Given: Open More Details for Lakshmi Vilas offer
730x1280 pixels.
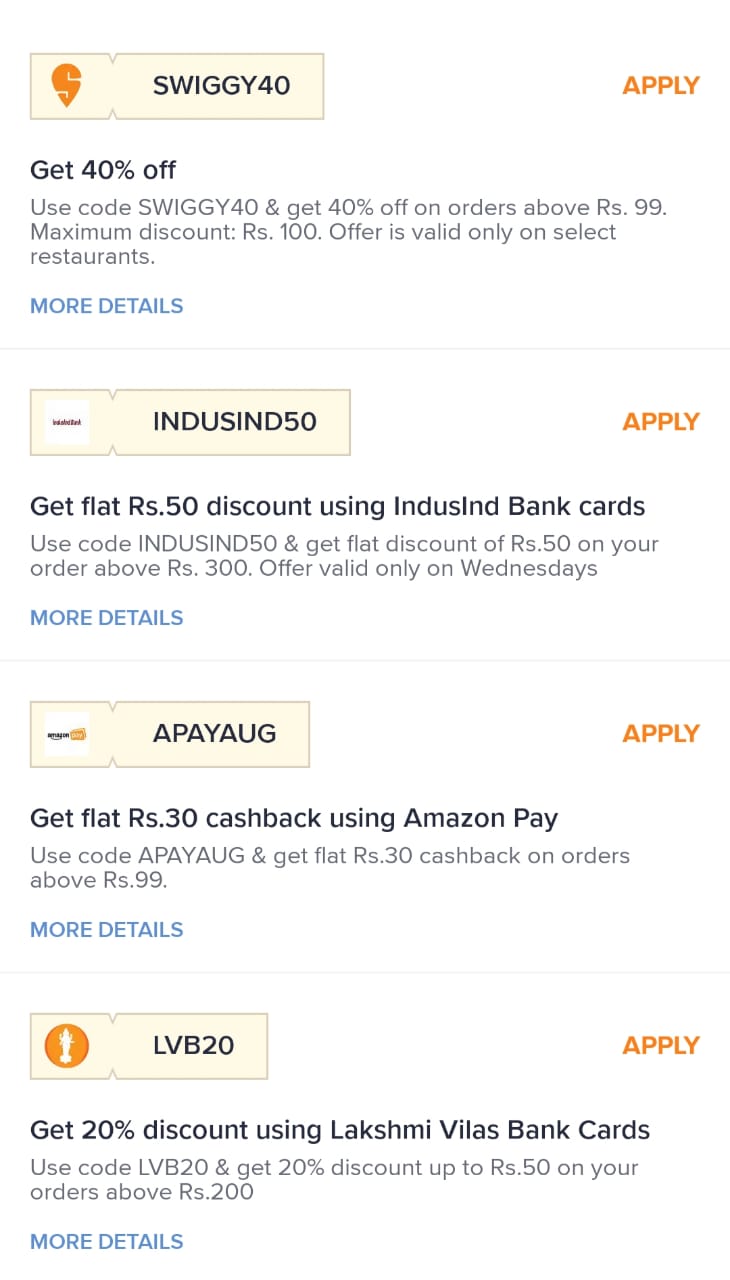Looking at the screenshot, I should tap(107, 1242).
